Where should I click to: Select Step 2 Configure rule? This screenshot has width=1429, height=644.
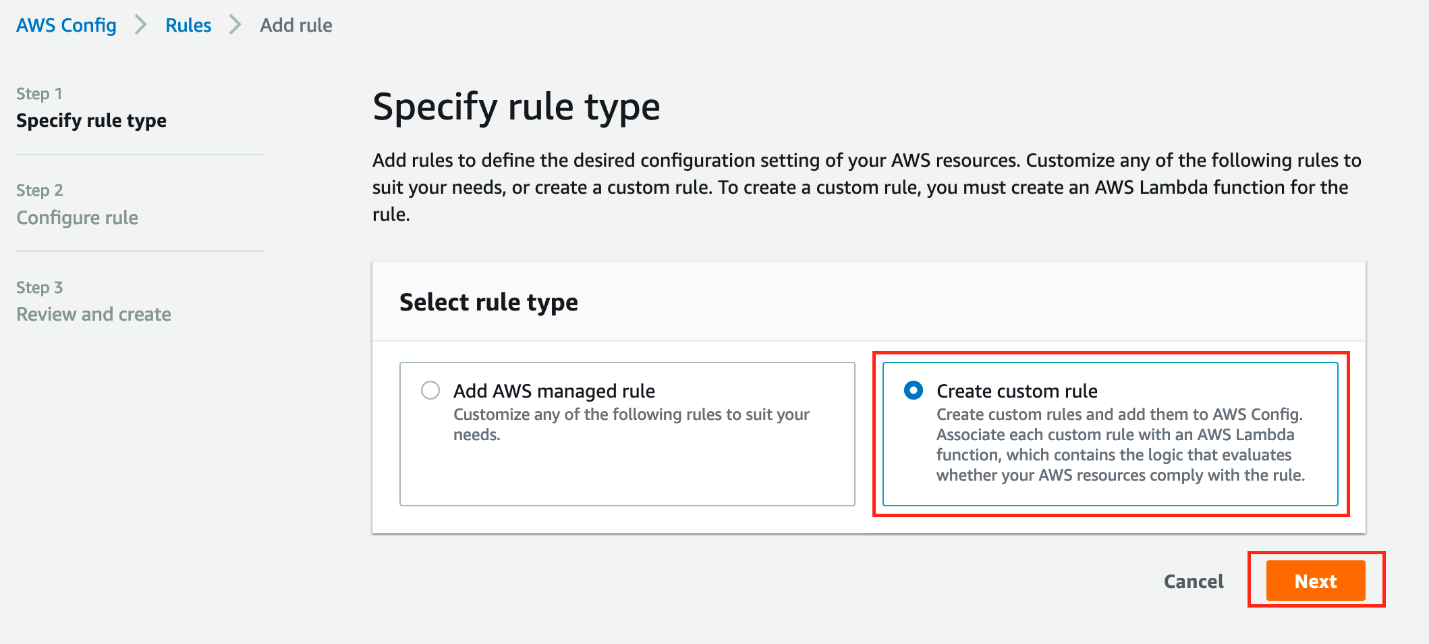pos(77,205)
